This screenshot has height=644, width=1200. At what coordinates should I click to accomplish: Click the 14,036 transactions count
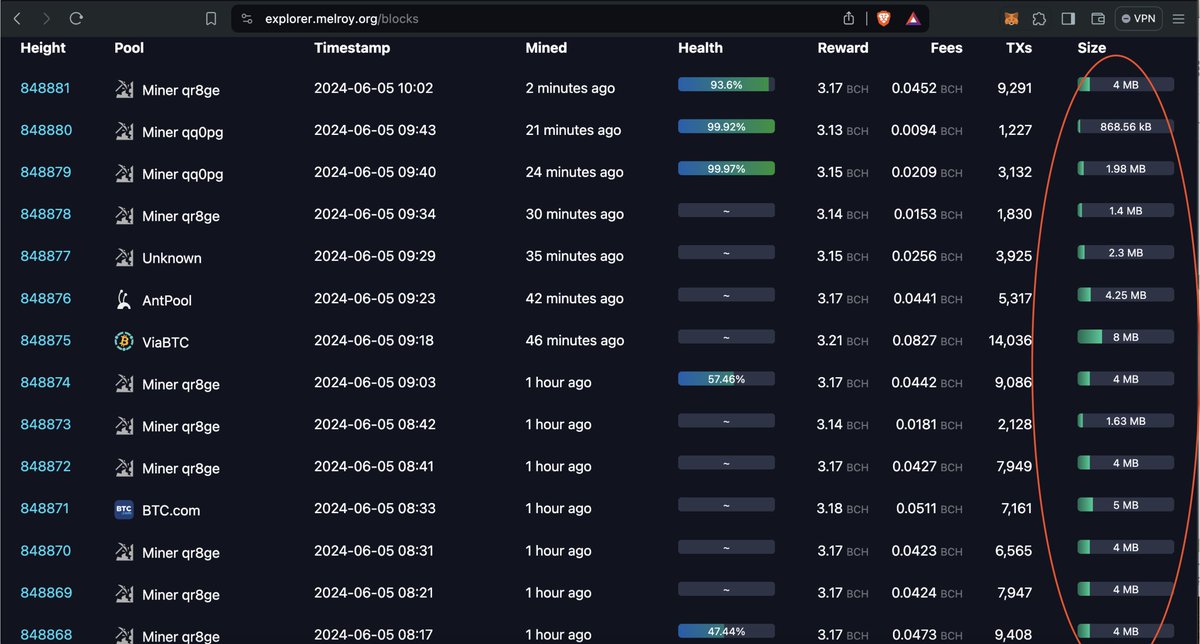click(x=1010, y=340)
